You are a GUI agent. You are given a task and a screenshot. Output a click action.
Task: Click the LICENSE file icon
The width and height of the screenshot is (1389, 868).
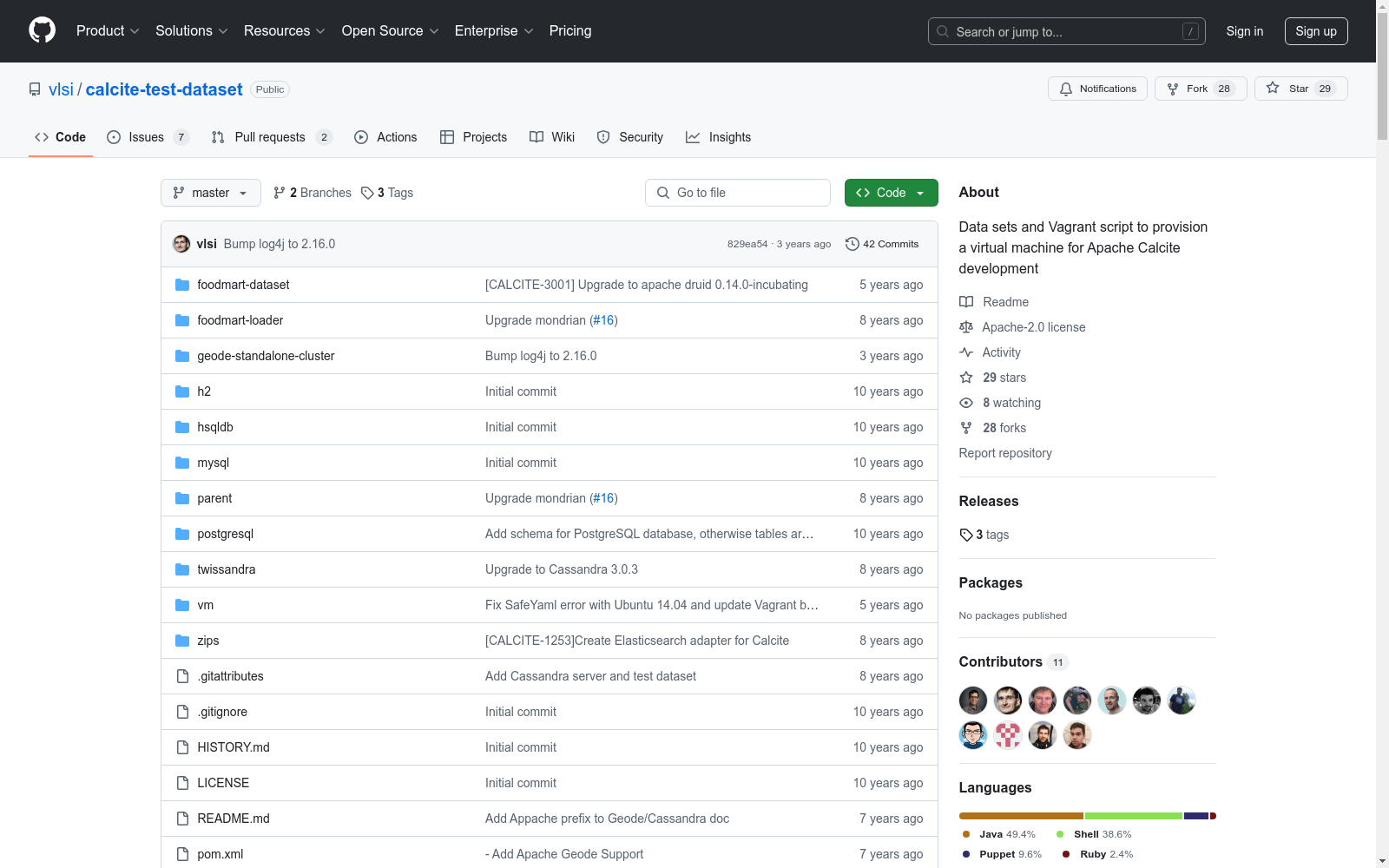182,783
